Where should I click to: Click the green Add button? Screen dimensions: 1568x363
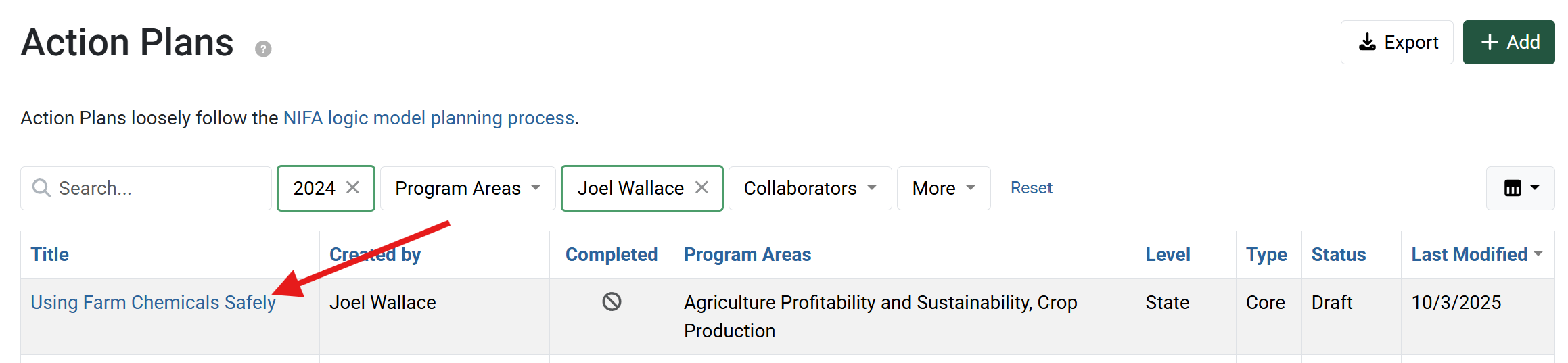pyautogui.click(x=1508, y=43)
